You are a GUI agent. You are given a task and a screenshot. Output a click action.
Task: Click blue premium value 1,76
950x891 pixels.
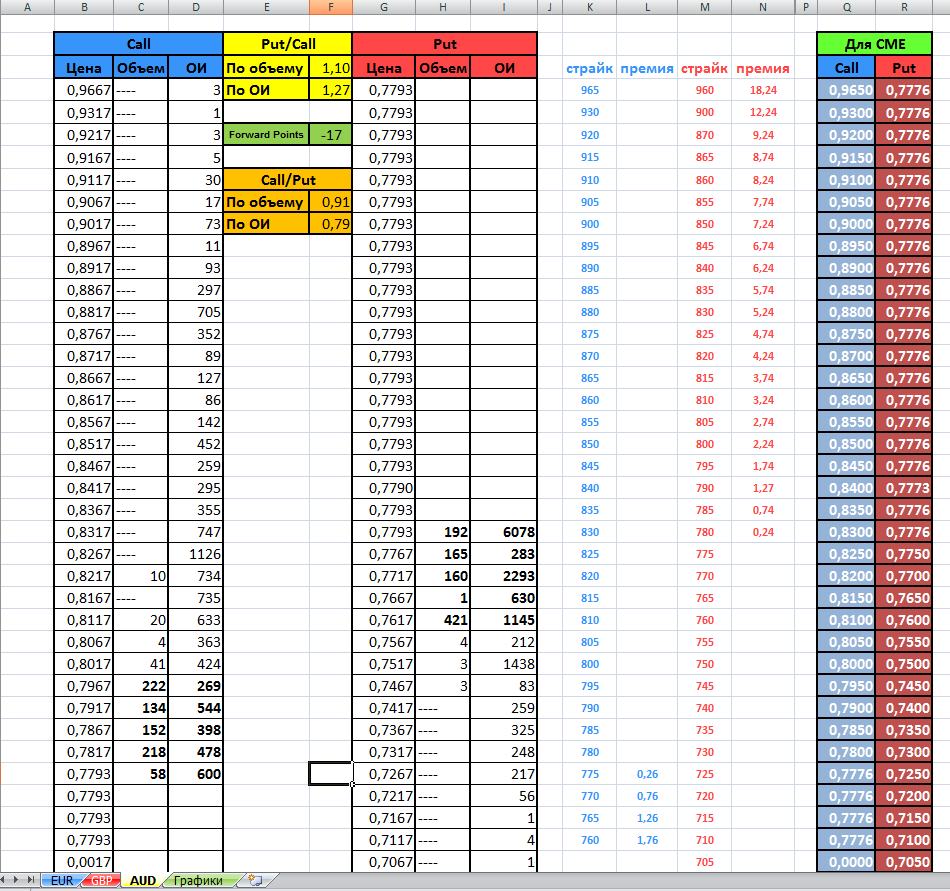click(647, 840)
